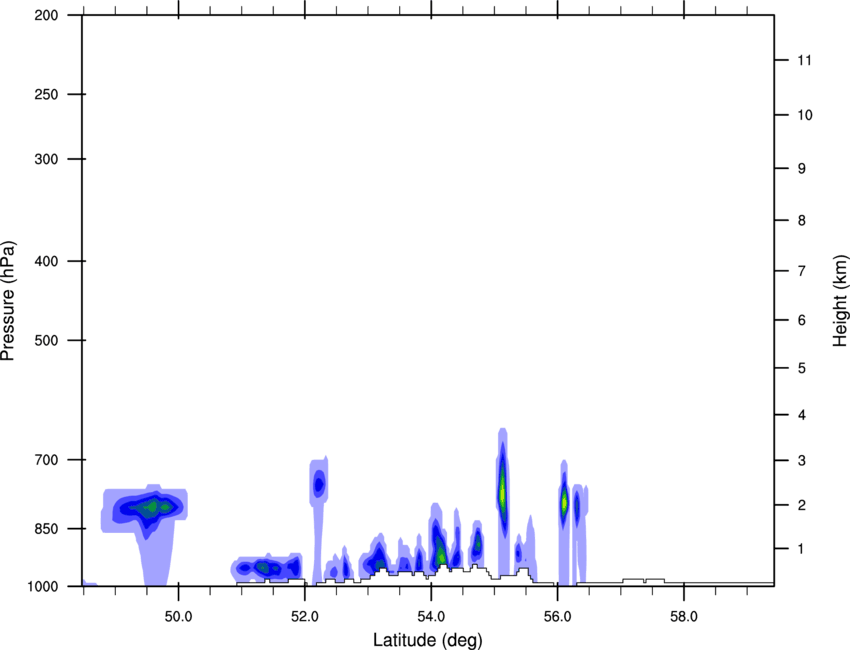
Task: Pick height tick label 6
Action: coord(802,320)
